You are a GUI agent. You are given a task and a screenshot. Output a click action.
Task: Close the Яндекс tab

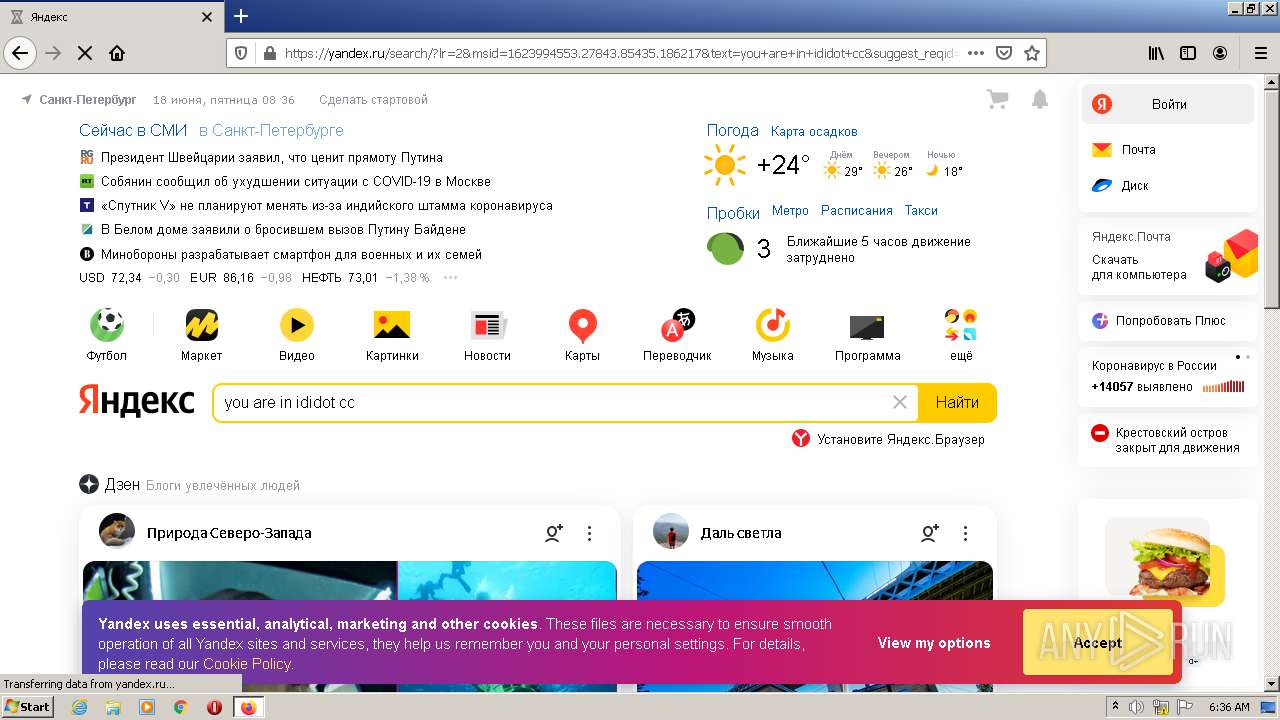click(x=207, y=17)
